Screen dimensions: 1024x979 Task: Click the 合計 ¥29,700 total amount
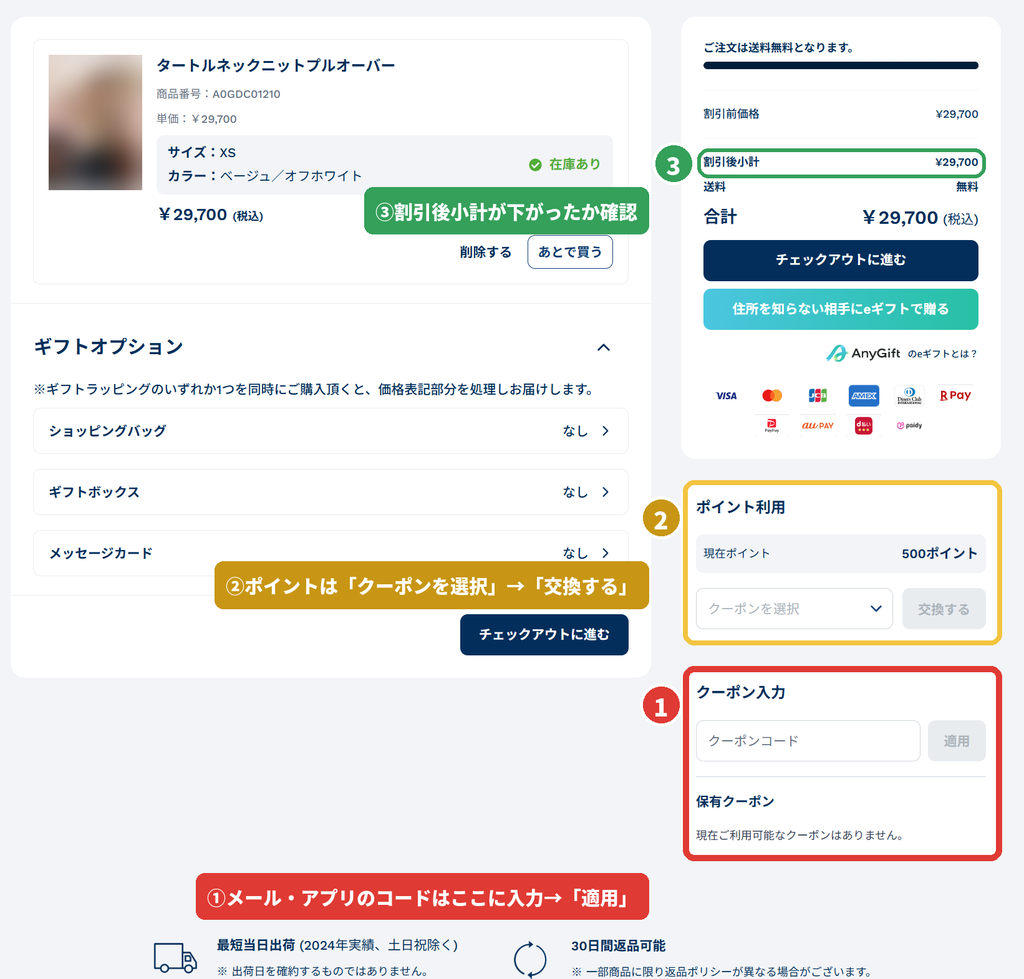(920, 217)
